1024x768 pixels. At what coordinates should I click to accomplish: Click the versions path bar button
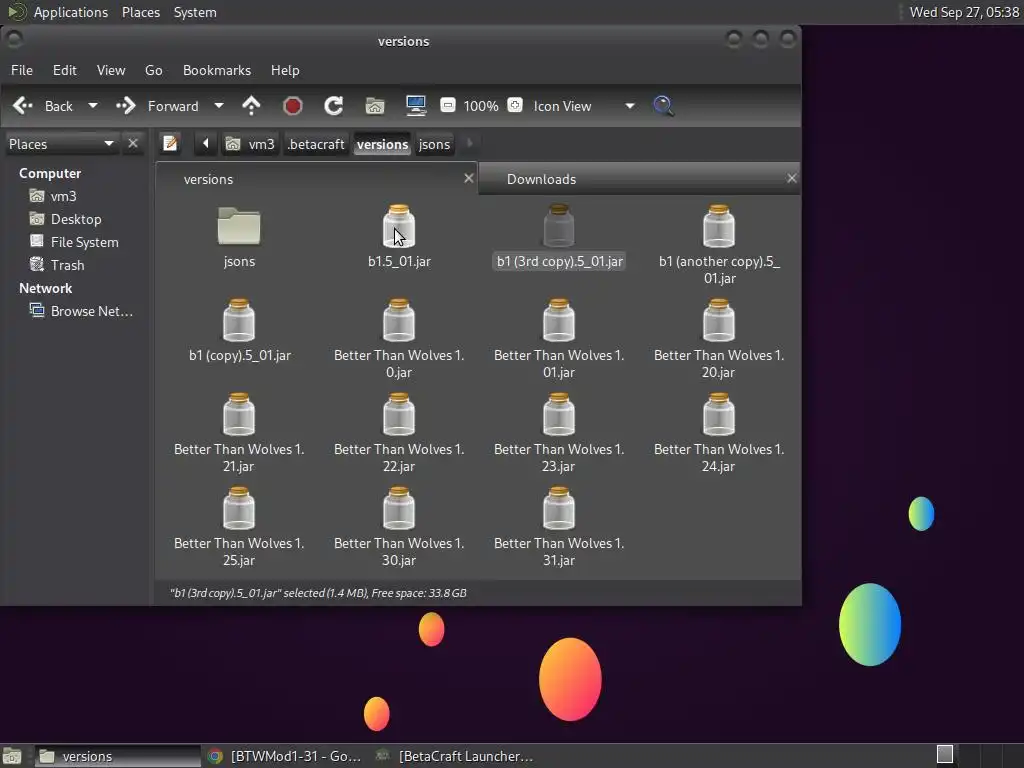tap(383, 144)
